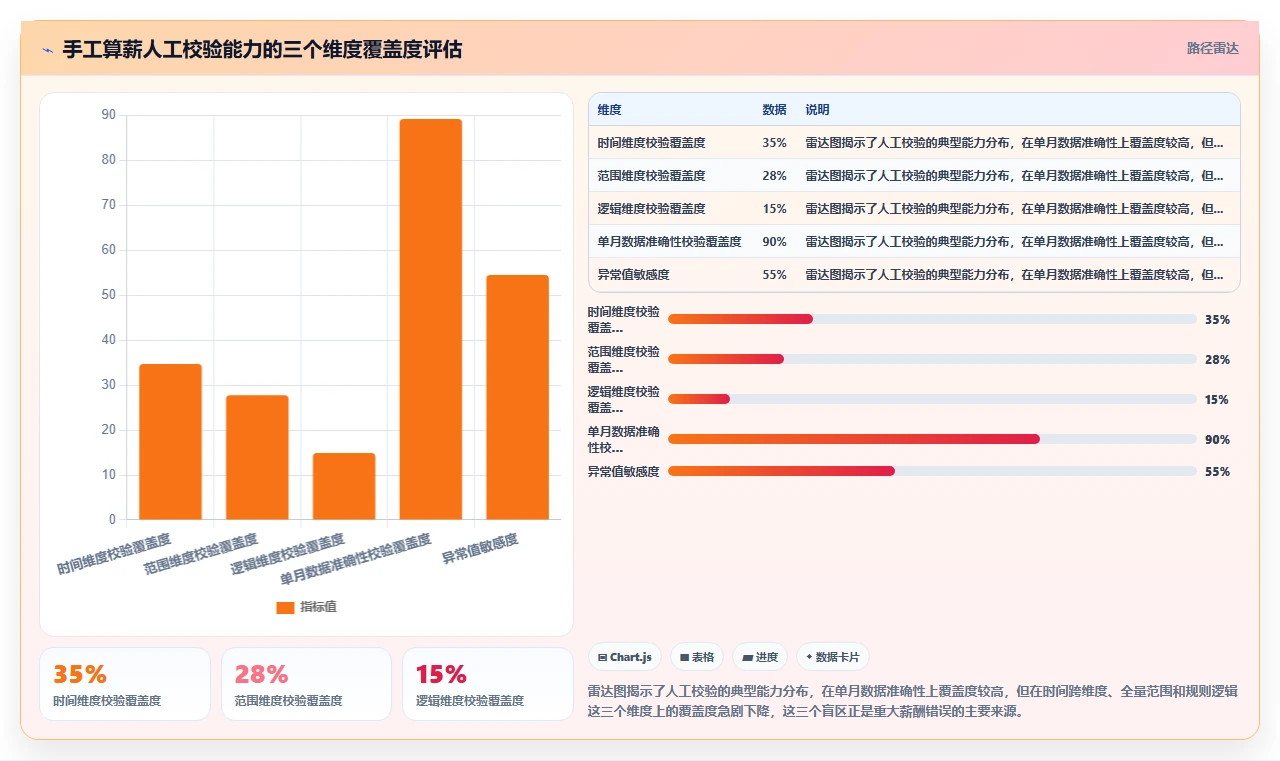
Task: Select the 单月数据准确性校验覆盖度 table row name
Action: [669, 242]
